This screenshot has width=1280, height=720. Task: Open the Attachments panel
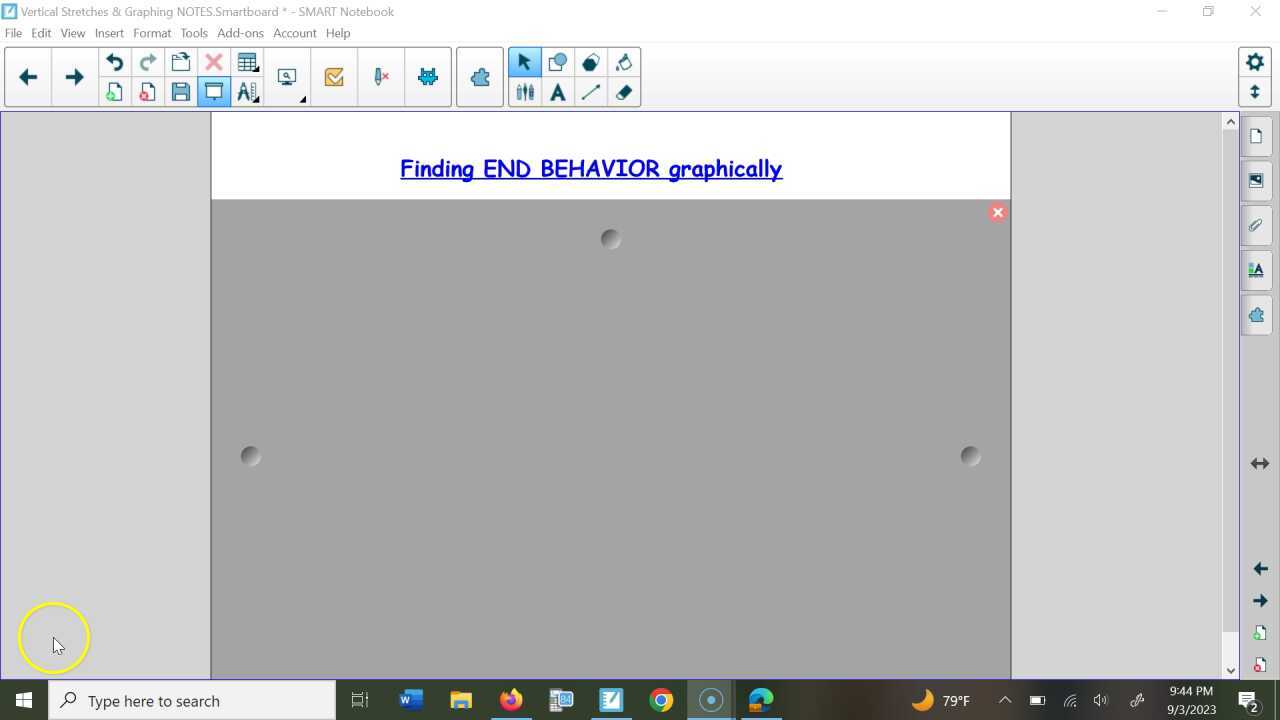pos(1256,225)
